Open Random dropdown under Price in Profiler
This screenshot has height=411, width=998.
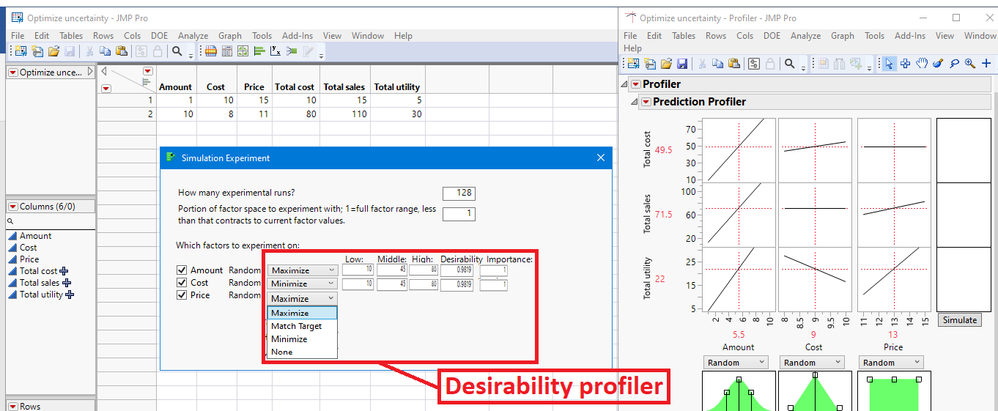(891, 362)
